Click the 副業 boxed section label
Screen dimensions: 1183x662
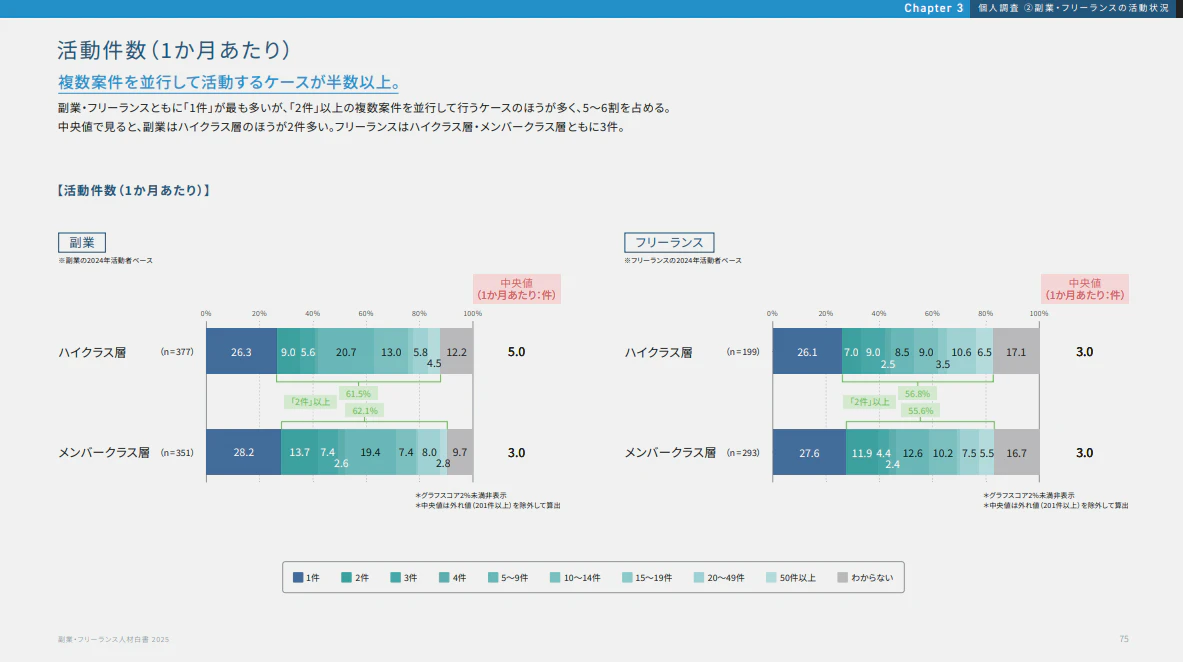point(81,242)
